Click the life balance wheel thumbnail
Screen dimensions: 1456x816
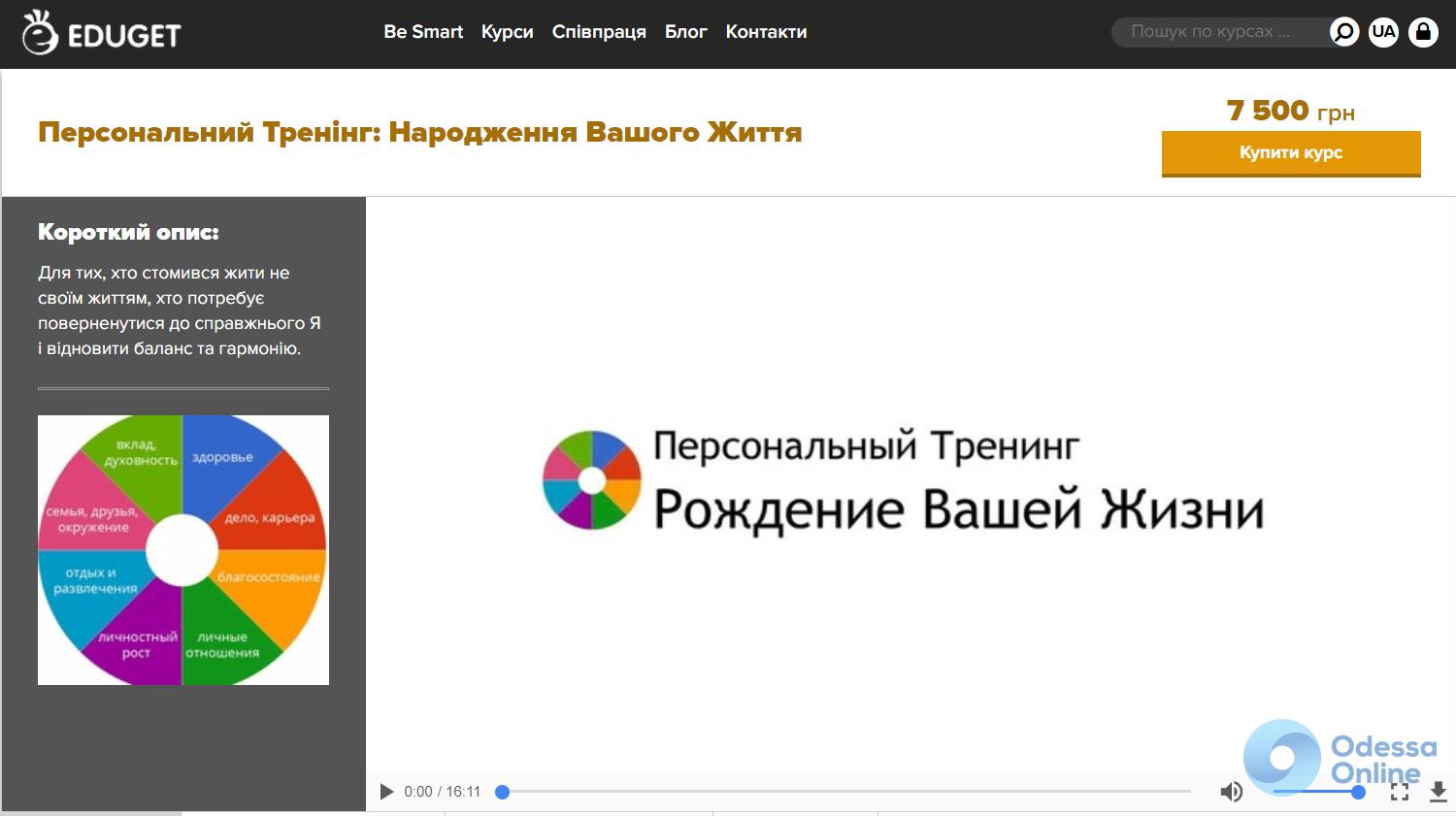coord(183,550)
